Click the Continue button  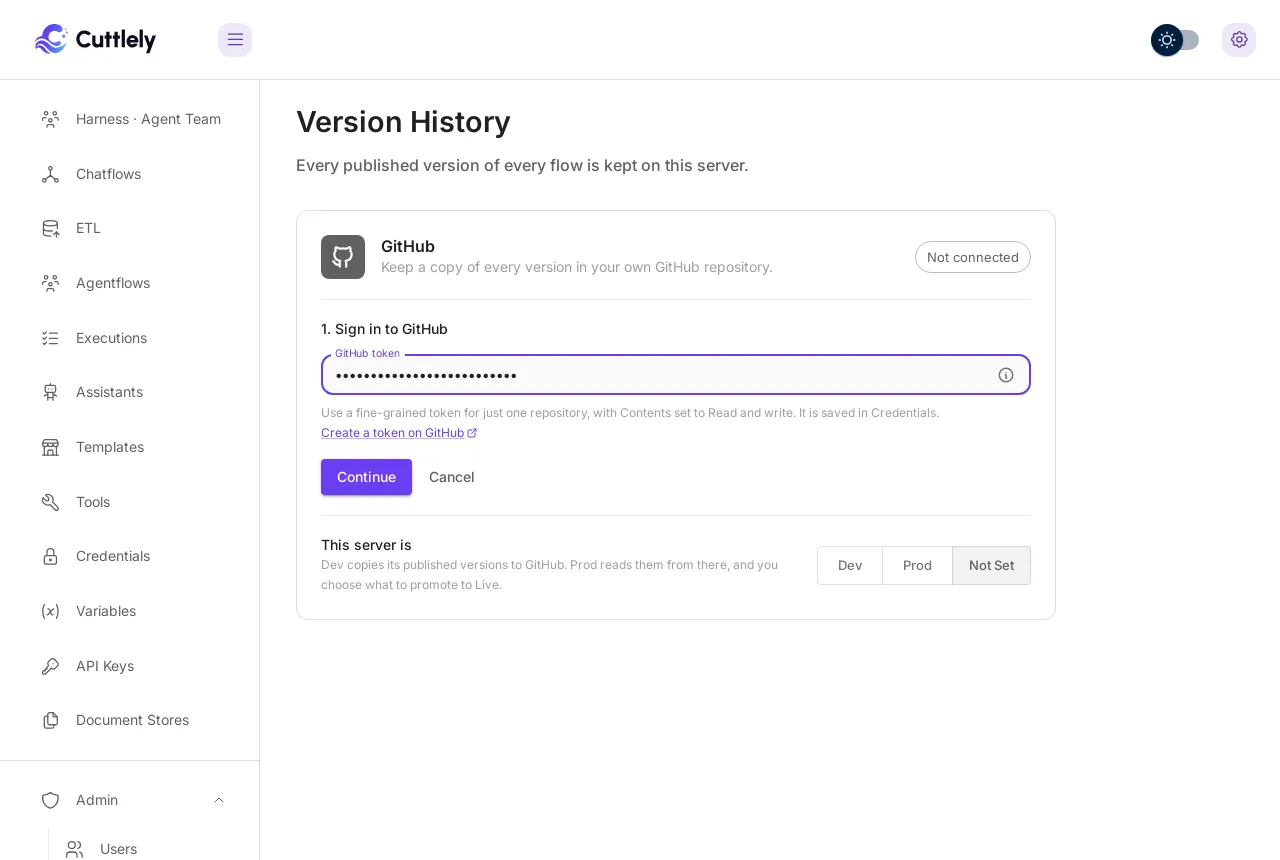(366, 477)
